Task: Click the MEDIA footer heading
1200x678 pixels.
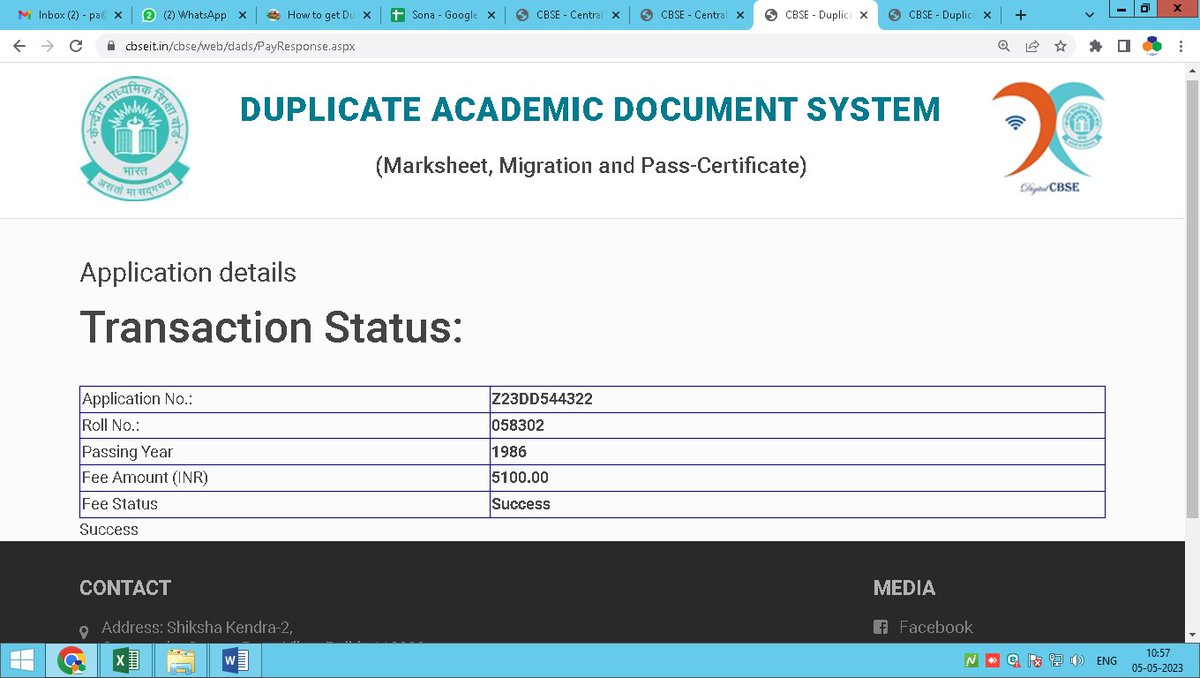Action: (x=904, y=588)
